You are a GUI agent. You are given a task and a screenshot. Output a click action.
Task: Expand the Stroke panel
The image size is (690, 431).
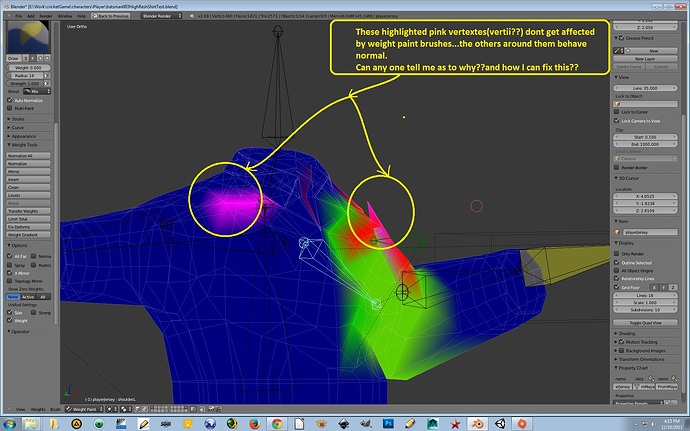16,119
